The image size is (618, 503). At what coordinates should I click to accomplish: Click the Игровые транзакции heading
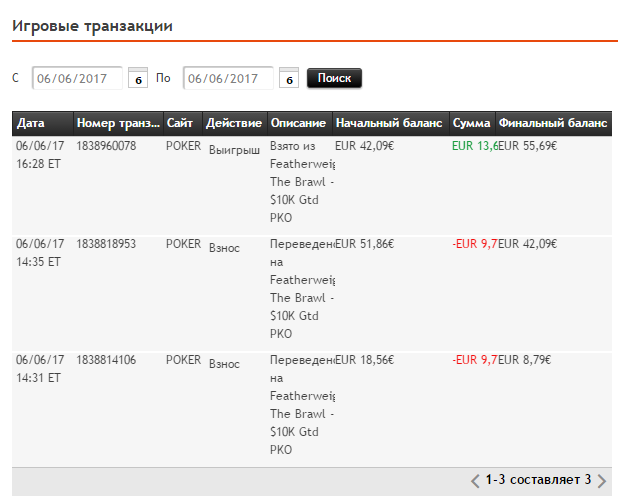click(x=92, y=26)
